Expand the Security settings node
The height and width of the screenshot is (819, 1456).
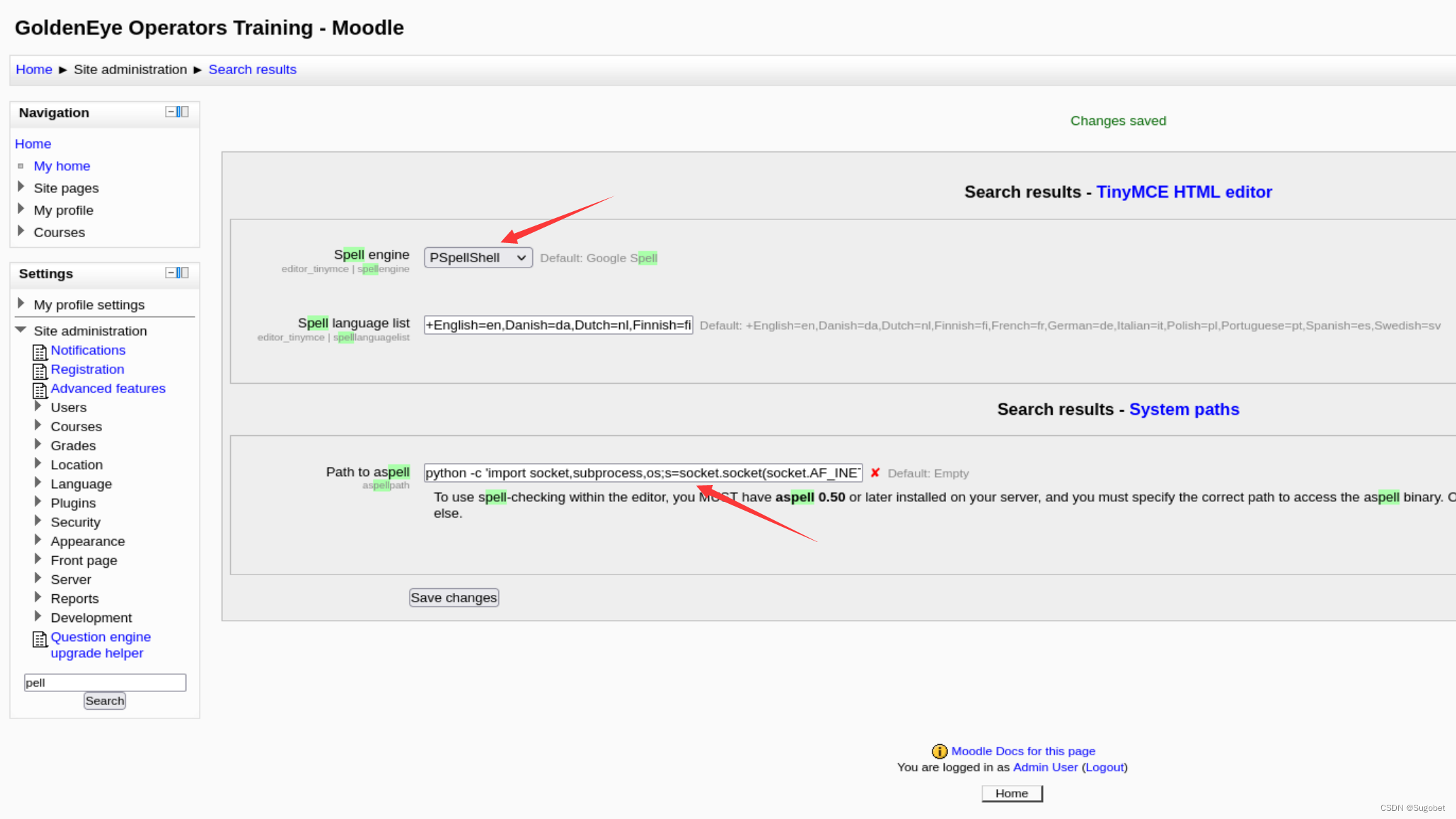(x=38, y=521)
